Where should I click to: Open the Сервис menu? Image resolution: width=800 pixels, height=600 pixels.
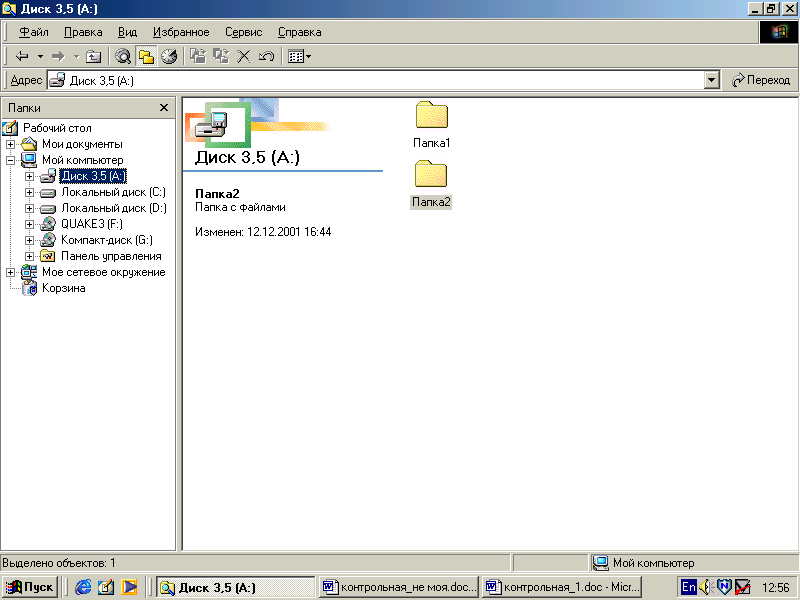pyautogui.click(x=244, y=32)
